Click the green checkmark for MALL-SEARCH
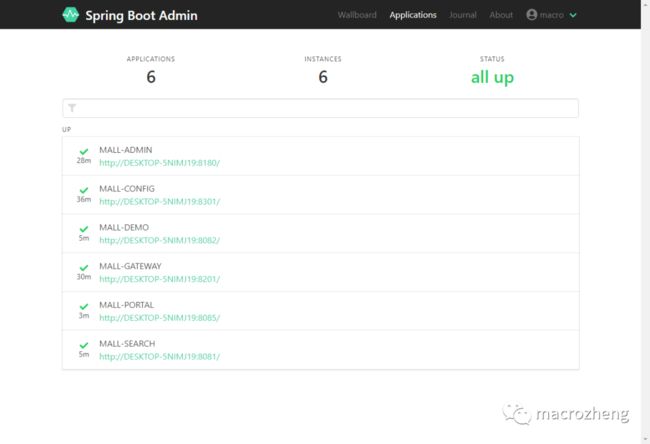The height and width of the screenshot is (444, 650). (x=84, y=345)
